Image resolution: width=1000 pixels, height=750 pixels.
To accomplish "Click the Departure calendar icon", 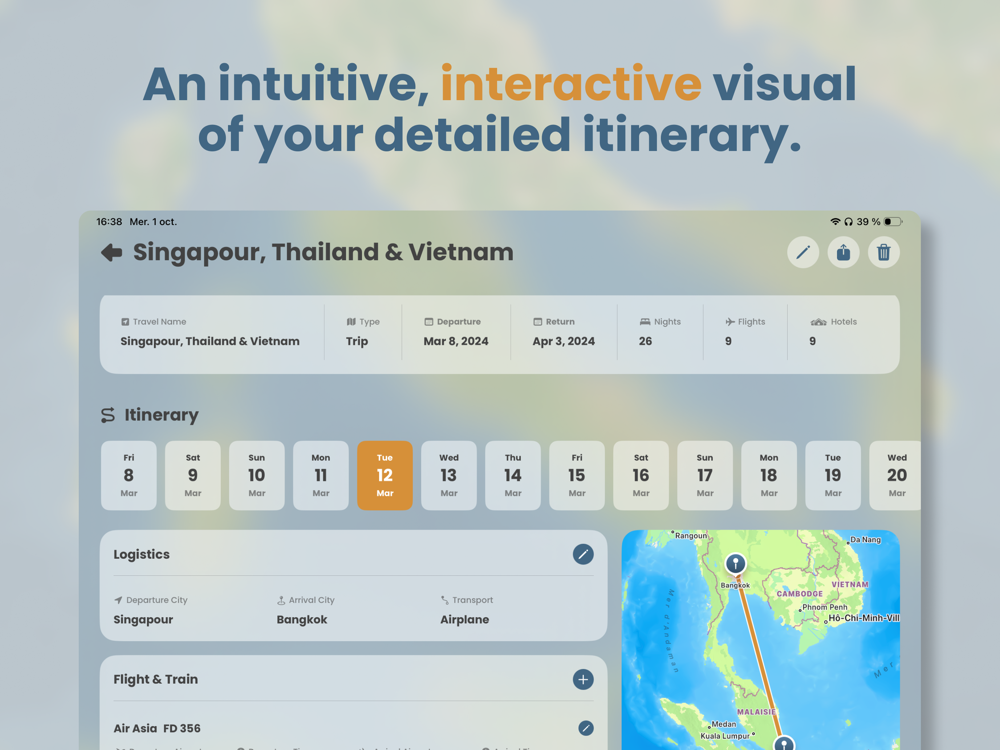I will coord(429,322).
